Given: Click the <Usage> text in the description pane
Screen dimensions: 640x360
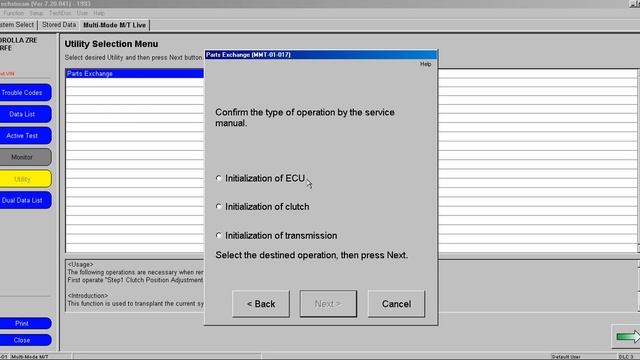Looking at the screenshot, I should 80,264.
